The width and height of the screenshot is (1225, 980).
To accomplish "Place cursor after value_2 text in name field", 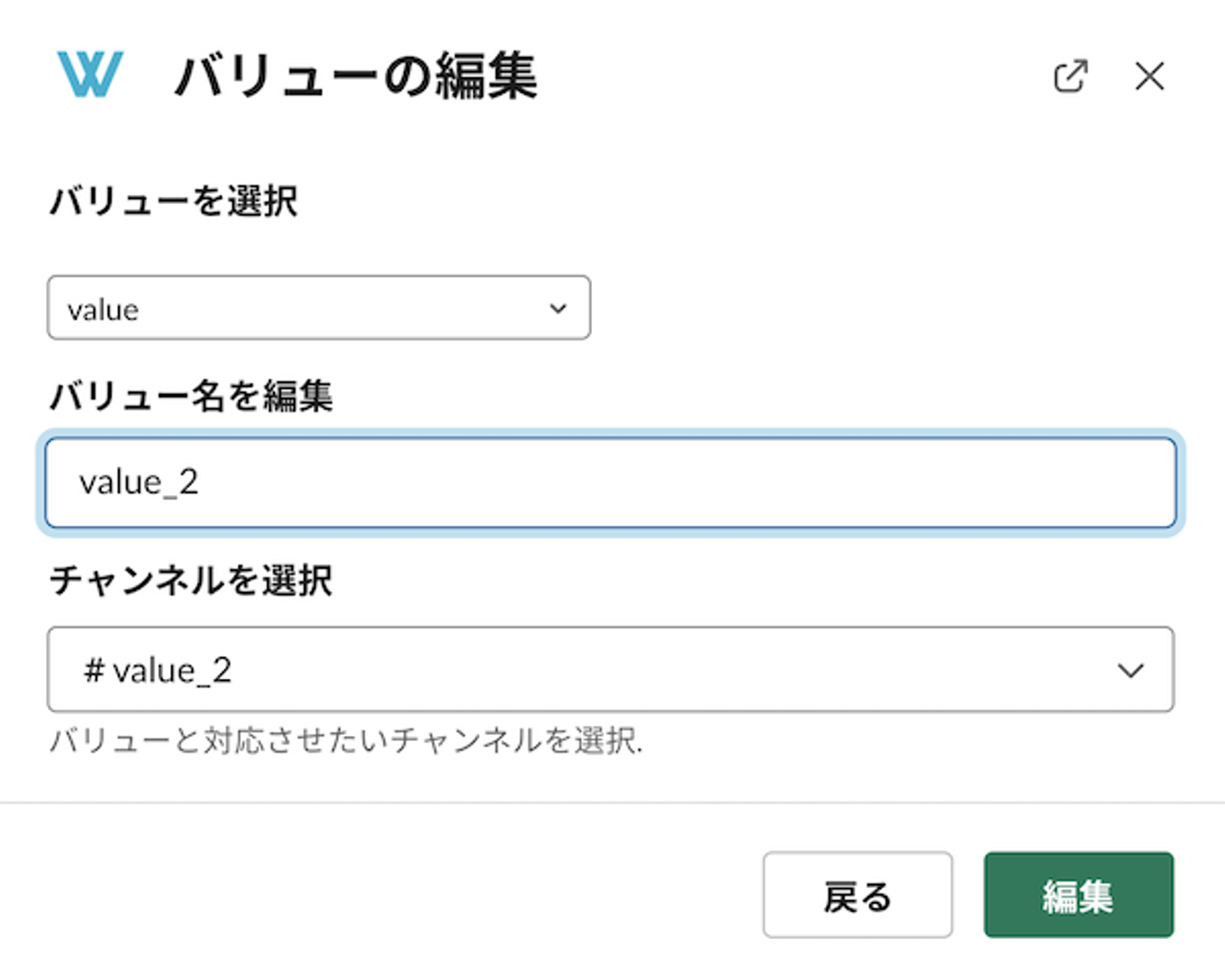I will 201,482.
